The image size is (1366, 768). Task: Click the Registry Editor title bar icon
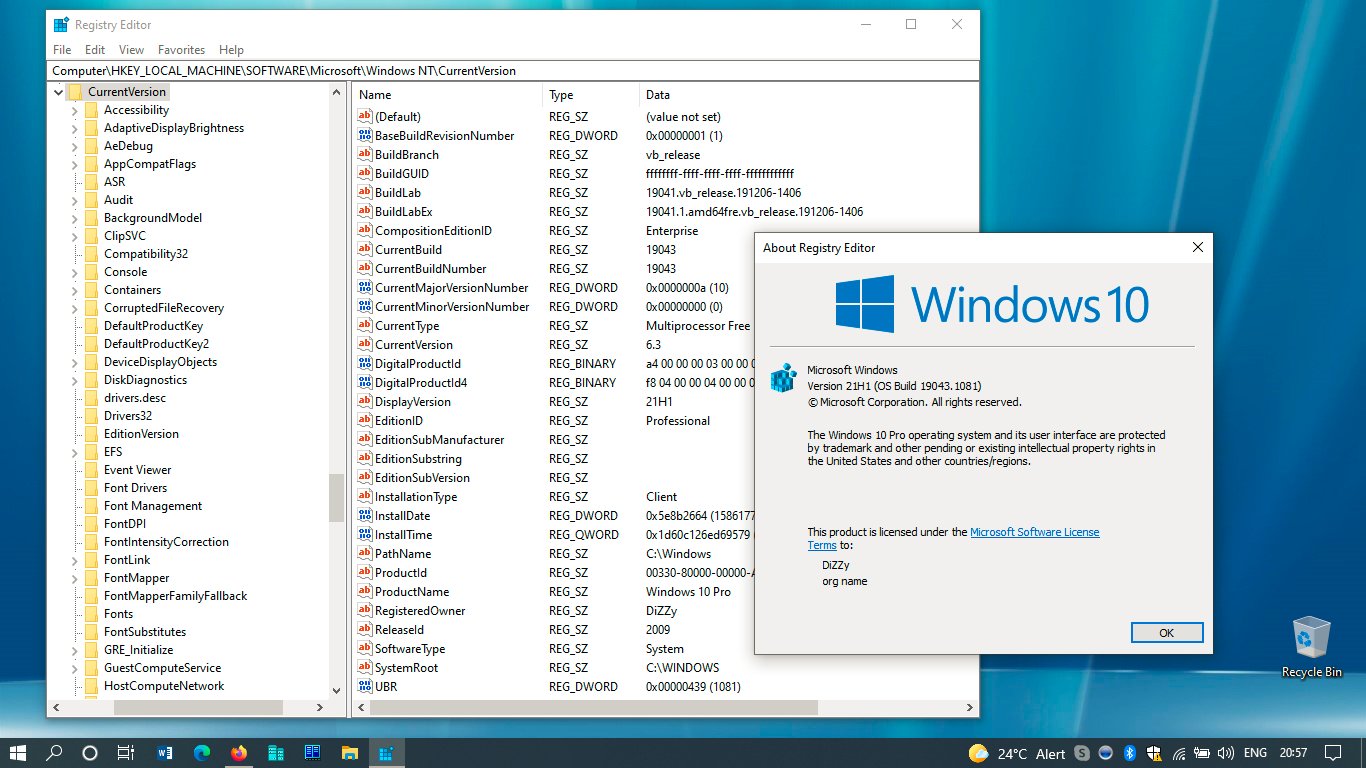(62, 24)
